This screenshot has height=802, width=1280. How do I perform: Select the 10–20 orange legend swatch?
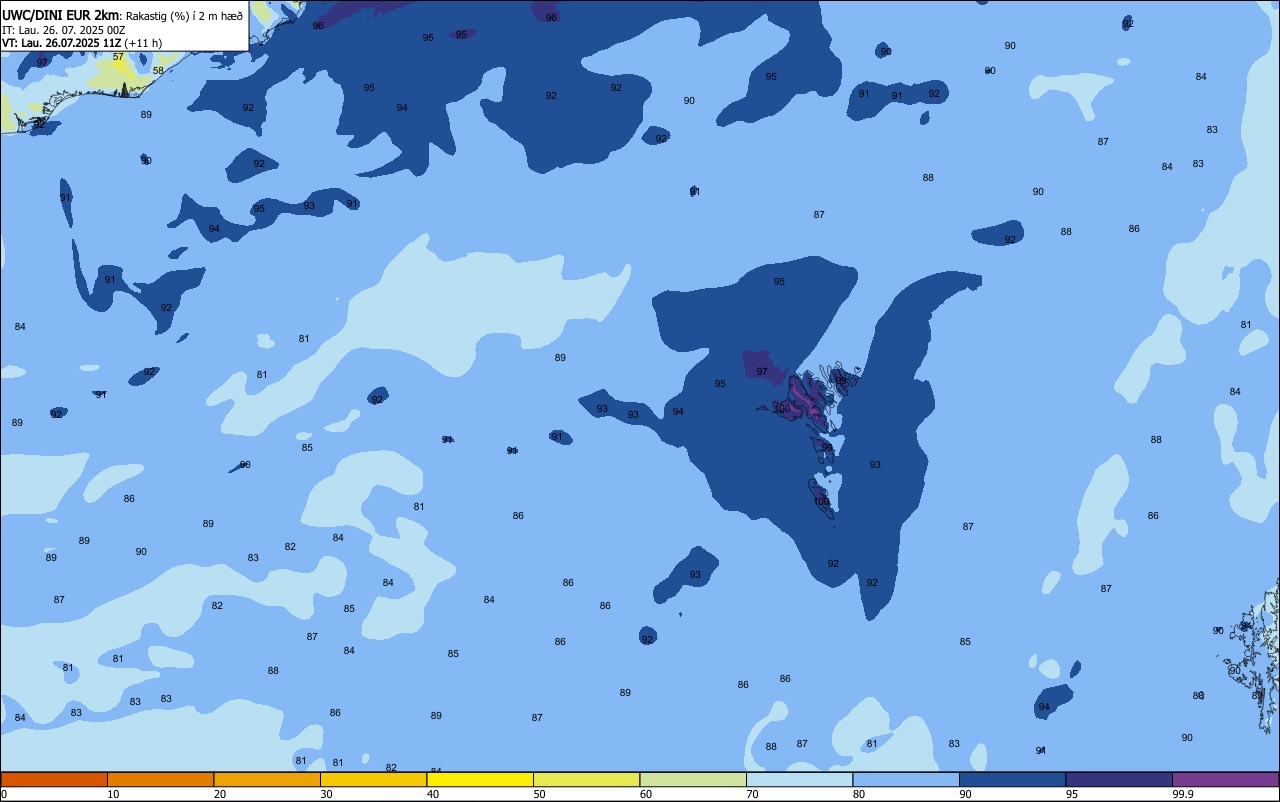pyautogui.click(x=160, y=779)
